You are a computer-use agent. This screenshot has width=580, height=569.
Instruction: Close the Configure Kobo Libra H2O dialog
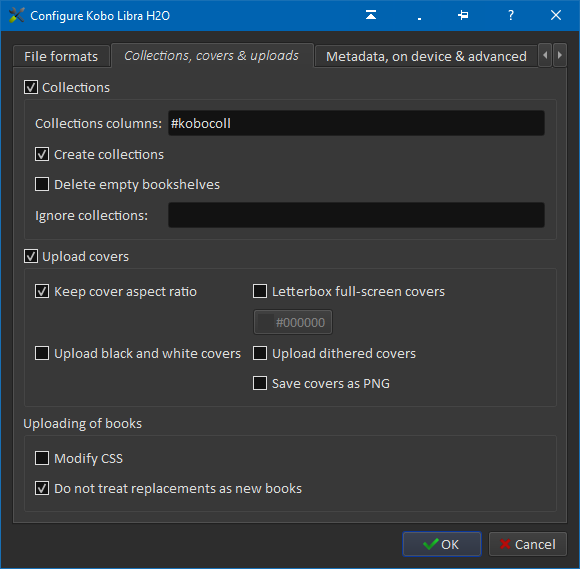(556, 15)
